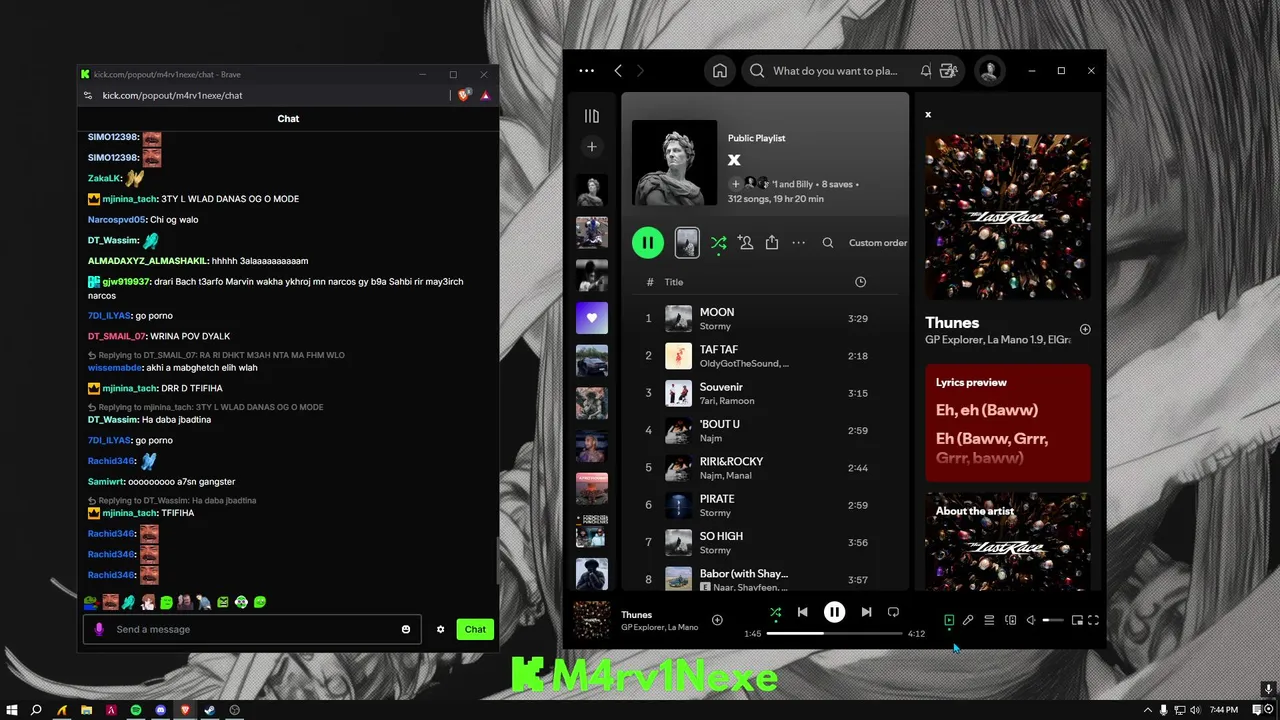This screenshot has width=1280, height=720.
Task: Enter Spotify full screen mode
Action: [1093, 620]
